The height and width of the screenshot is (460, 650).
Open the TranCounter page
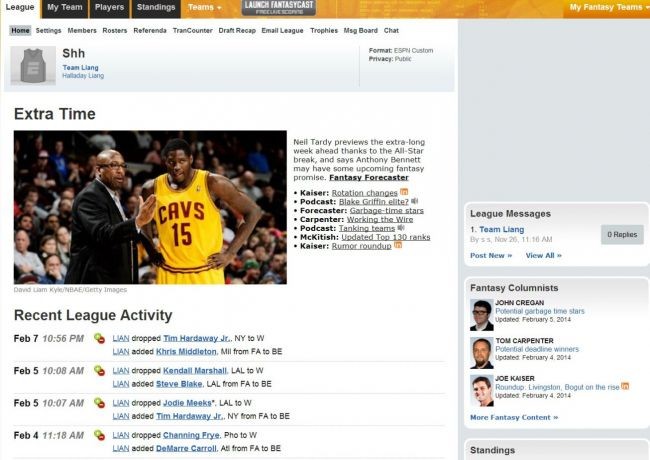tap(193, 30)
